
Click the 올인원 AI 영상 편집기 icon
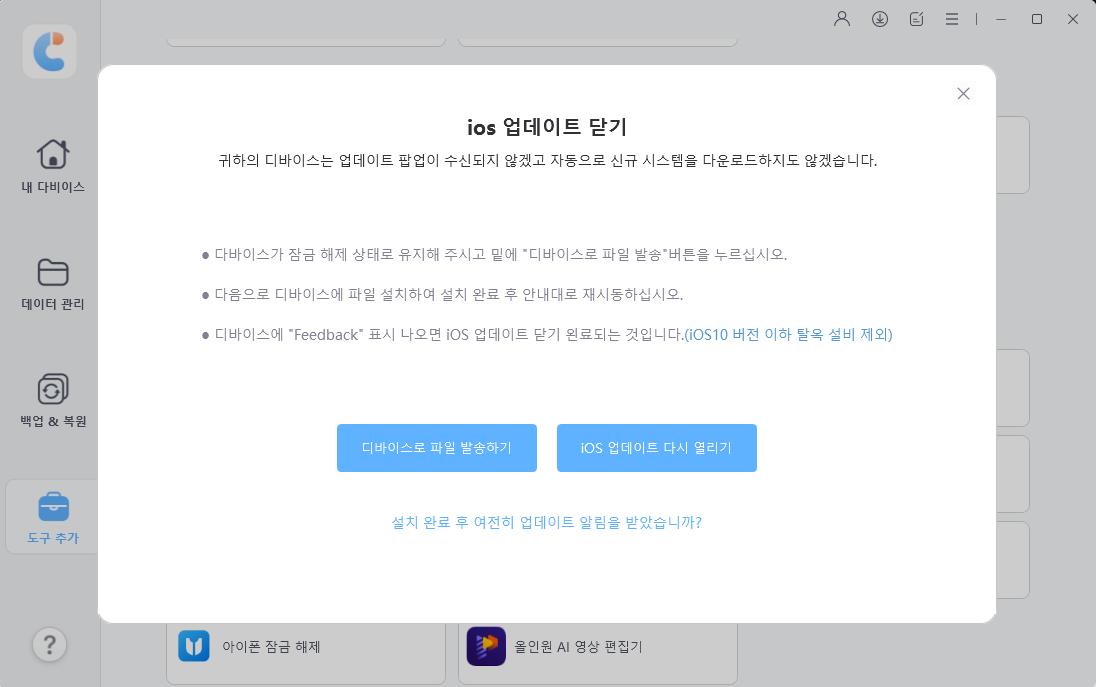click(x=486, y=646)
